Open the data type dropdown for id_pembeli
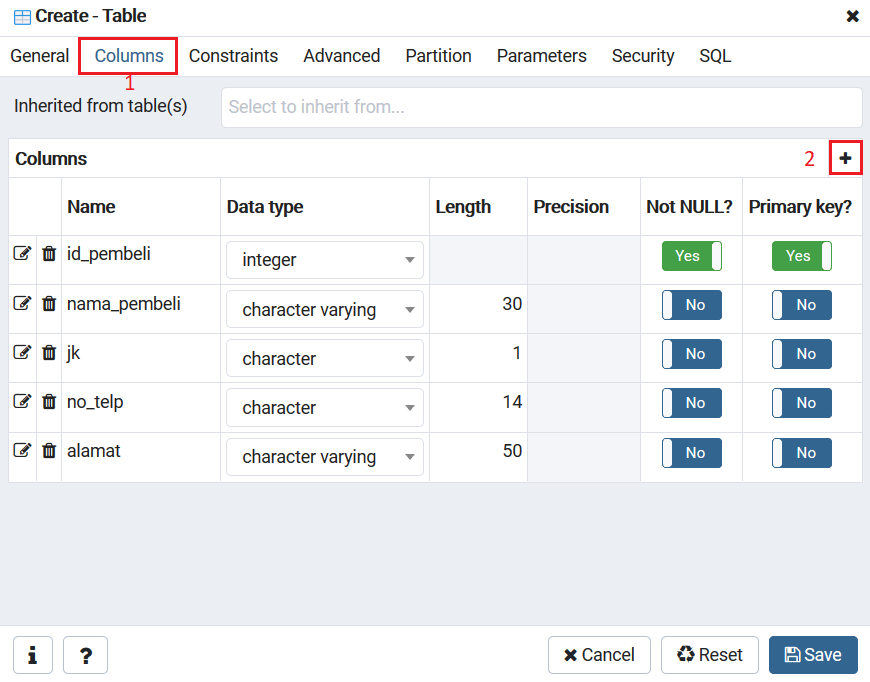The width and height of the screenshot is (870, 682). pos(324,259)
